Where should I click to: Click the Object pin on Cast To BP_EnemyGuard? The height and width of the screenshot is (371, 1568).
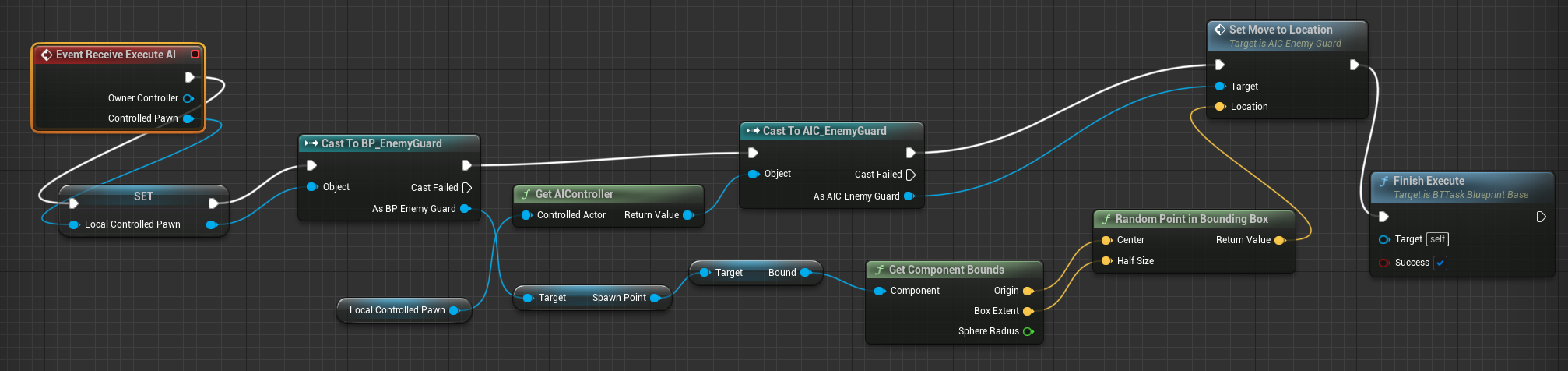[312, 187]
